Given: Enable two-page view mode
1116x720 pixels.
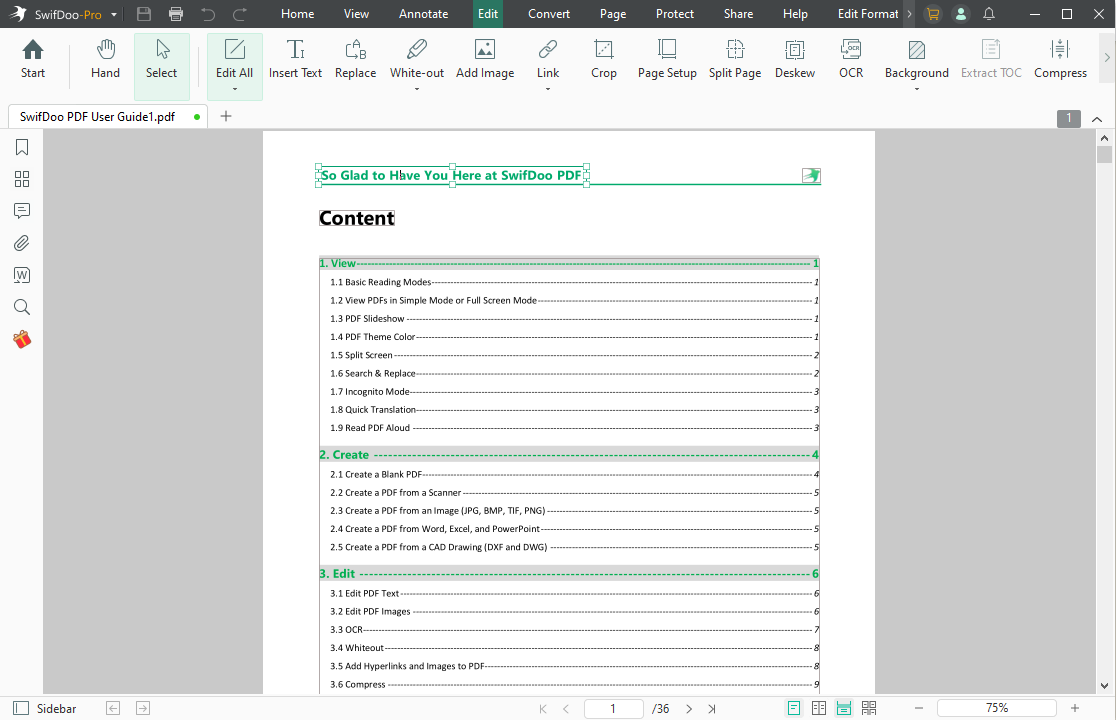Looking at the screenshot, I should [x=818, y=708].
